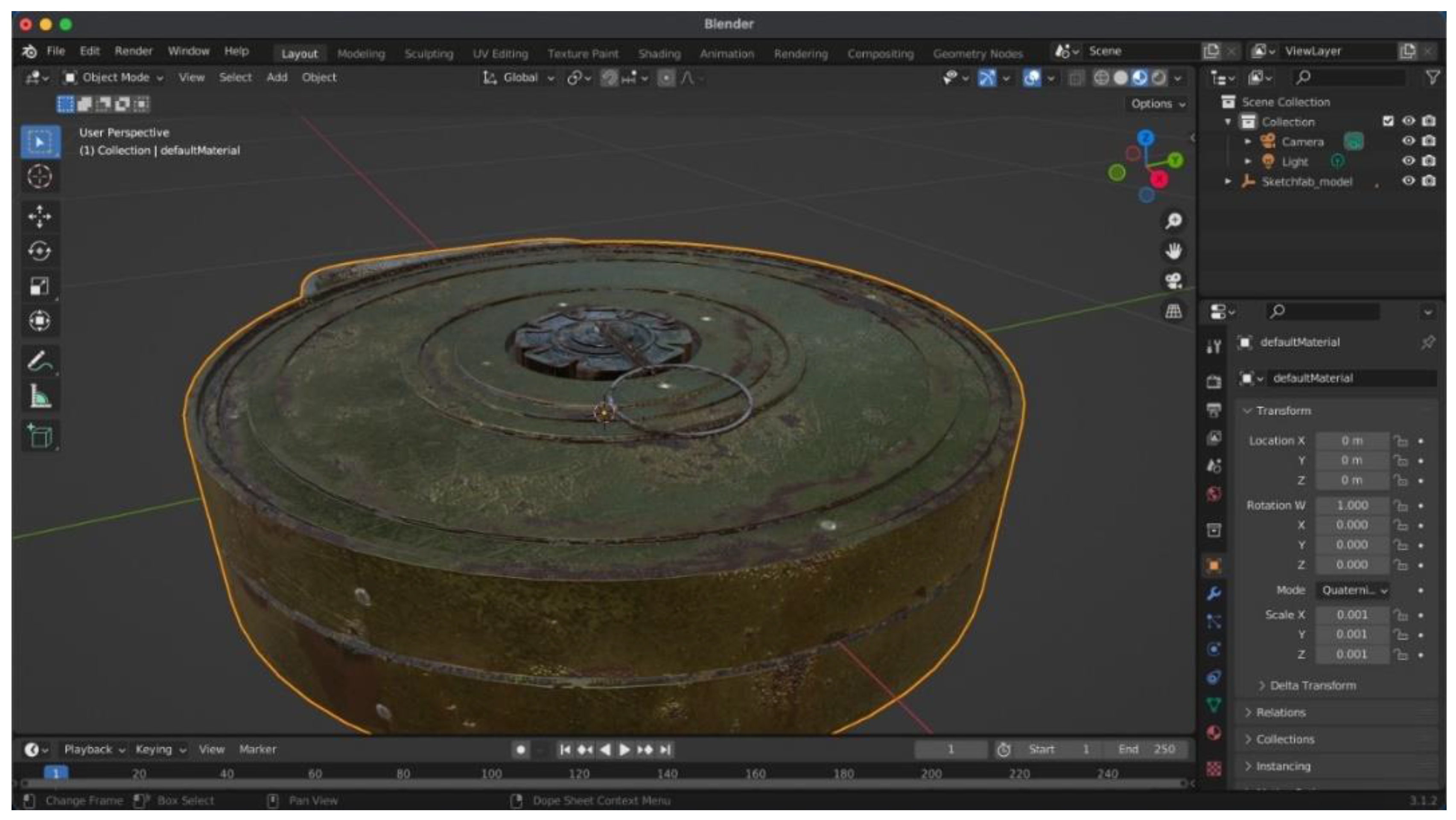The height and width of the screenshot is (820, 1456).
Task: Hide the Sketchfab_model object visibility
Action: [1408, 181]
